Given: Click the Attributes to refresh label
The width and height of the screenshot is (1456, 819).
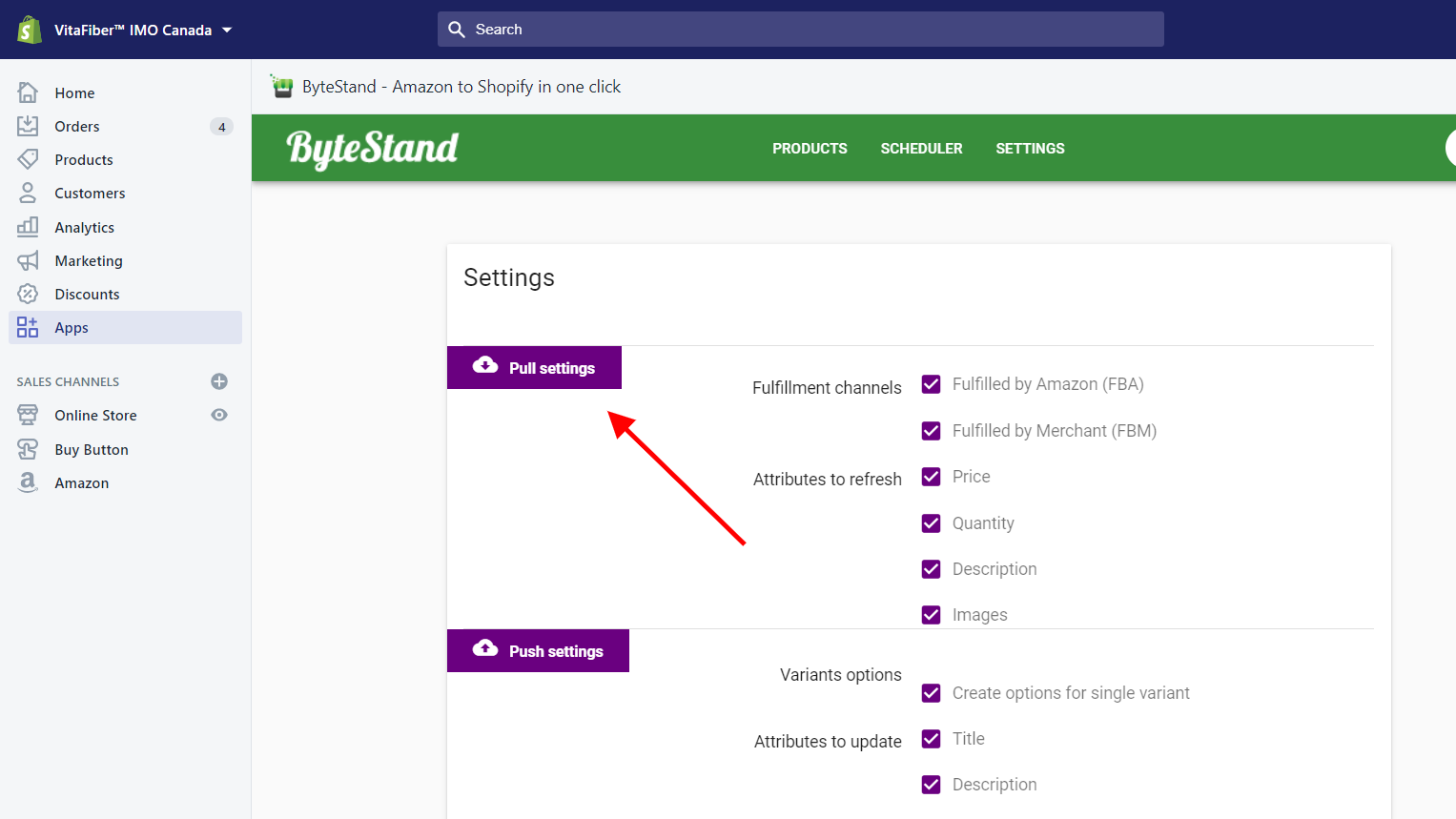Looking at the screenshot, I should (828, 480).
